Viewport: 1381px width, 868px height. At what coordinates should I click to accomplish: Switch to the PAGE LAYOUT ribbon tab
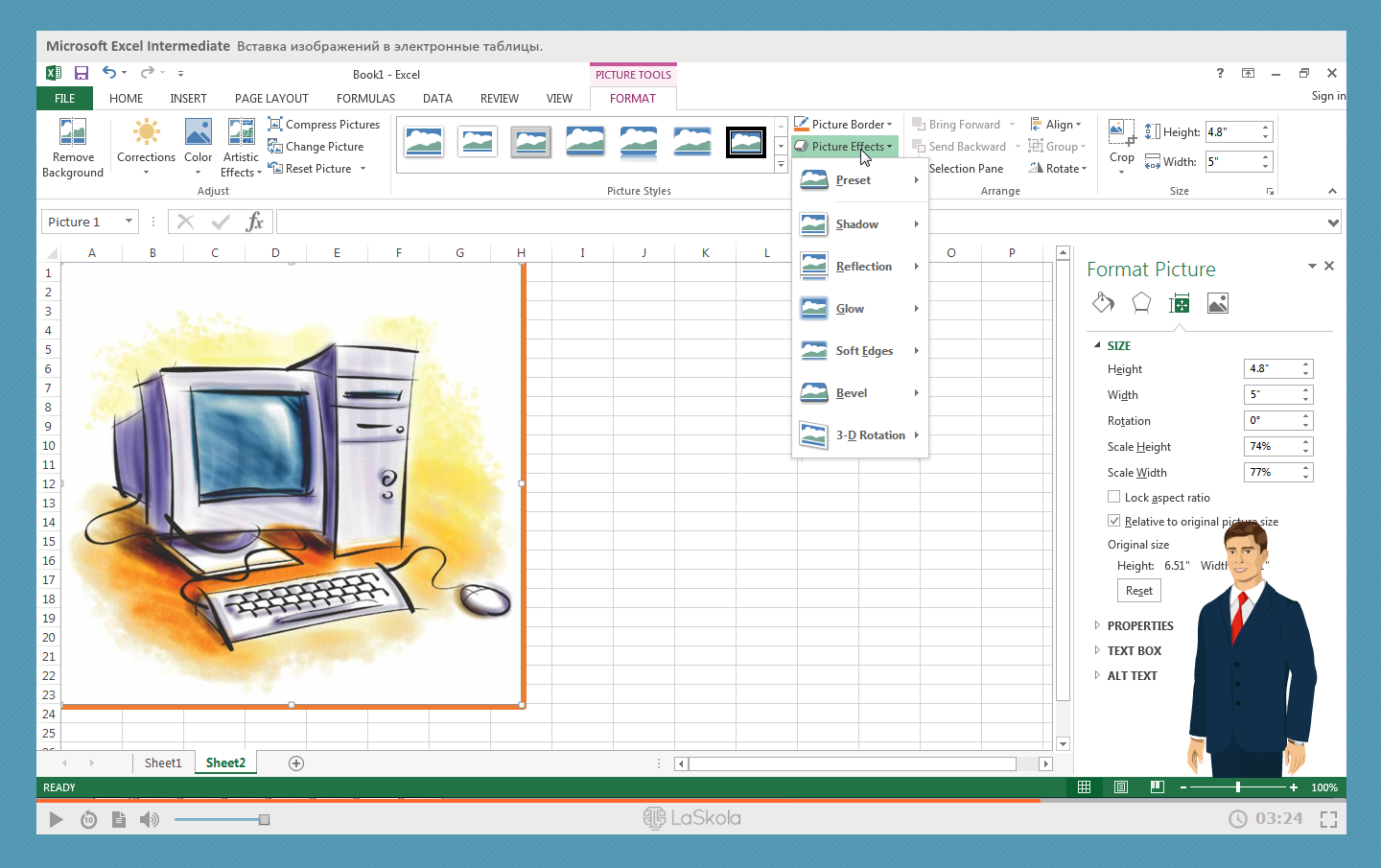pos(271,99)
